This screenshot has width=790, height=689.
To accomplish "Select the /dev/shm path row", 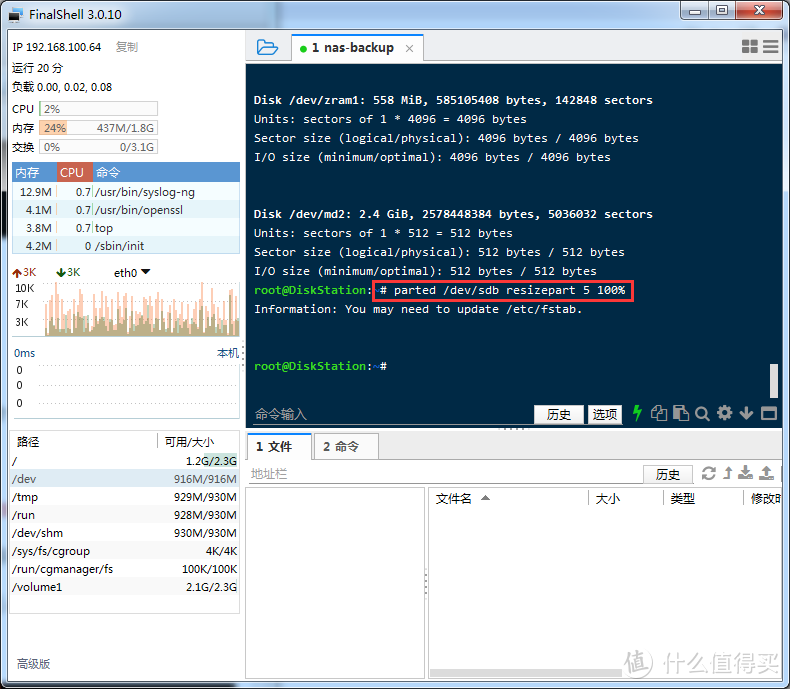I will (x=124, y=533).
